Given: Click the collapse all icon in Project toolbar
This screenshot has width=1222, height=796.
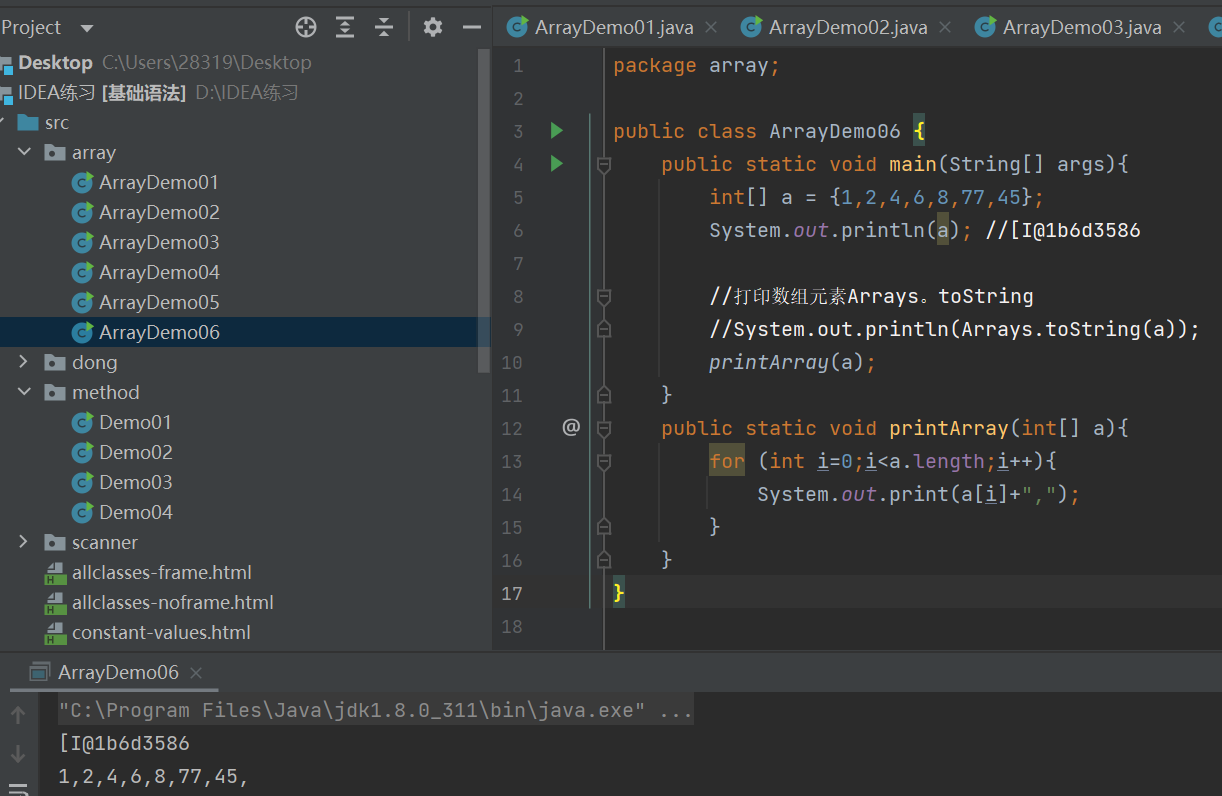Looking at the screenshot, I should [x=384, y=27].
